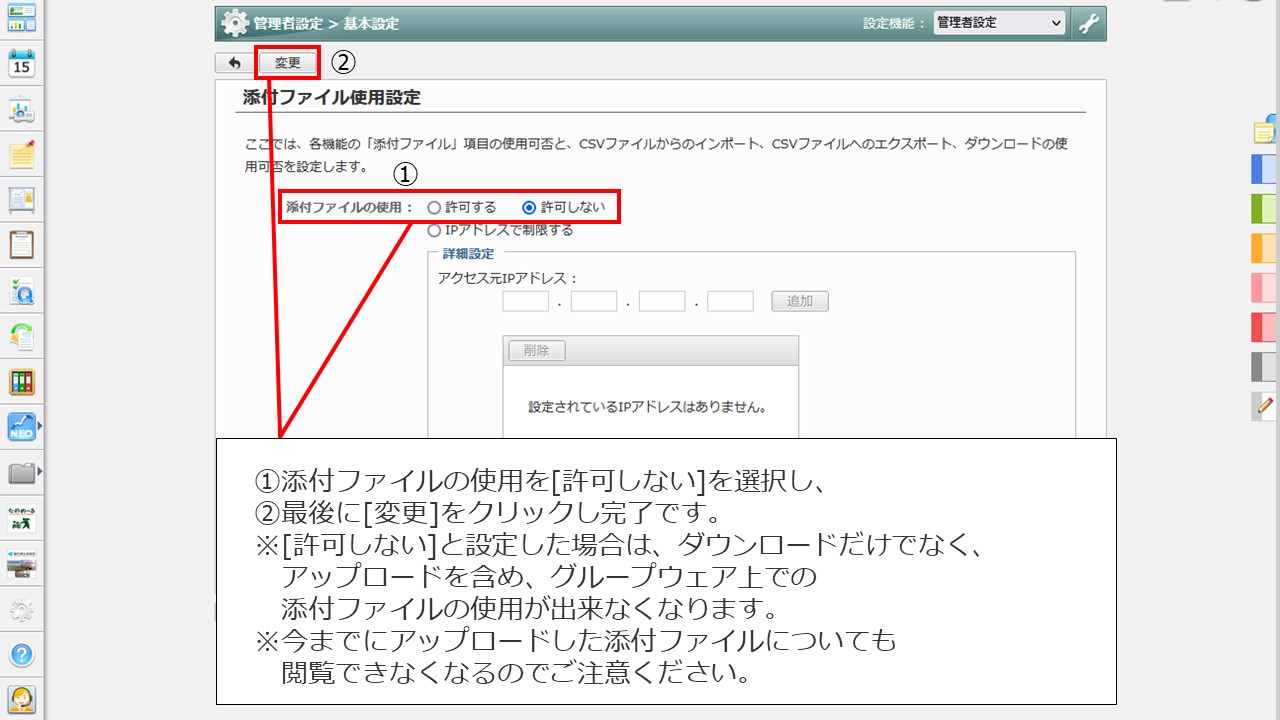Select the 許可する radio button

[x=434, y=208]
